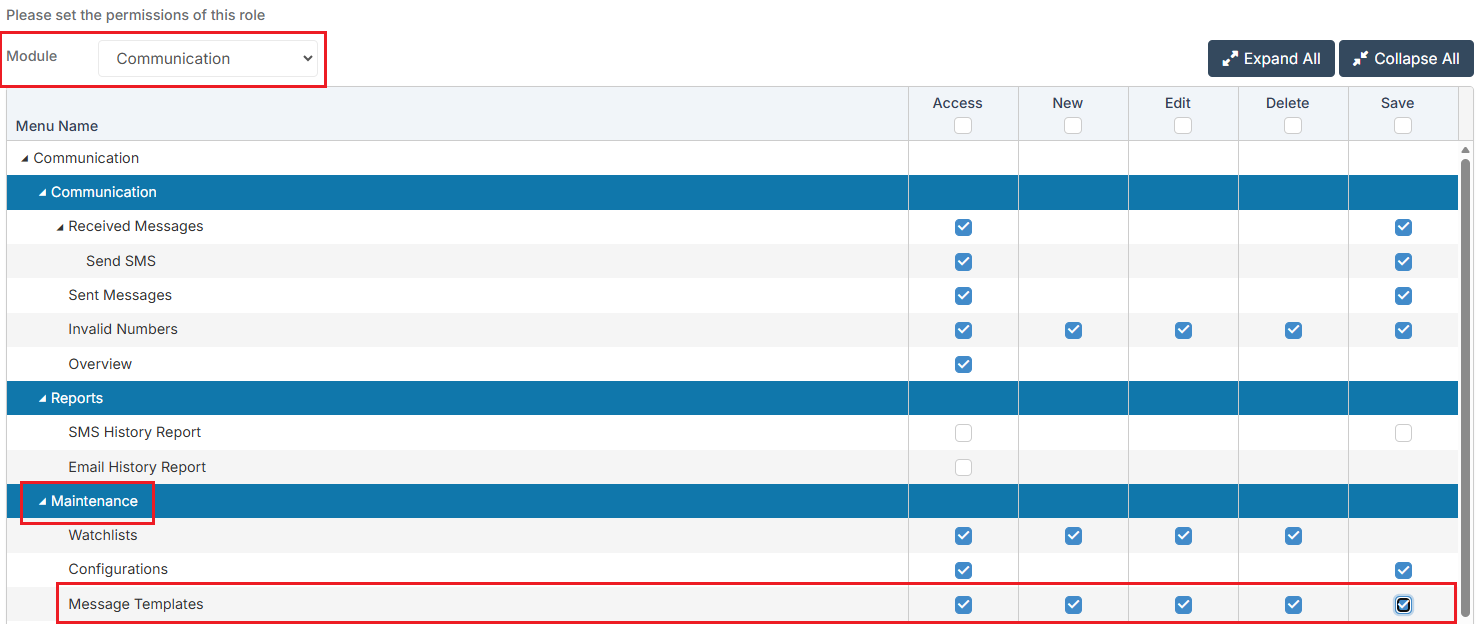1479x624 pixels.
Task: Click the Expand All arrows icon
Action: point(1230,59)
